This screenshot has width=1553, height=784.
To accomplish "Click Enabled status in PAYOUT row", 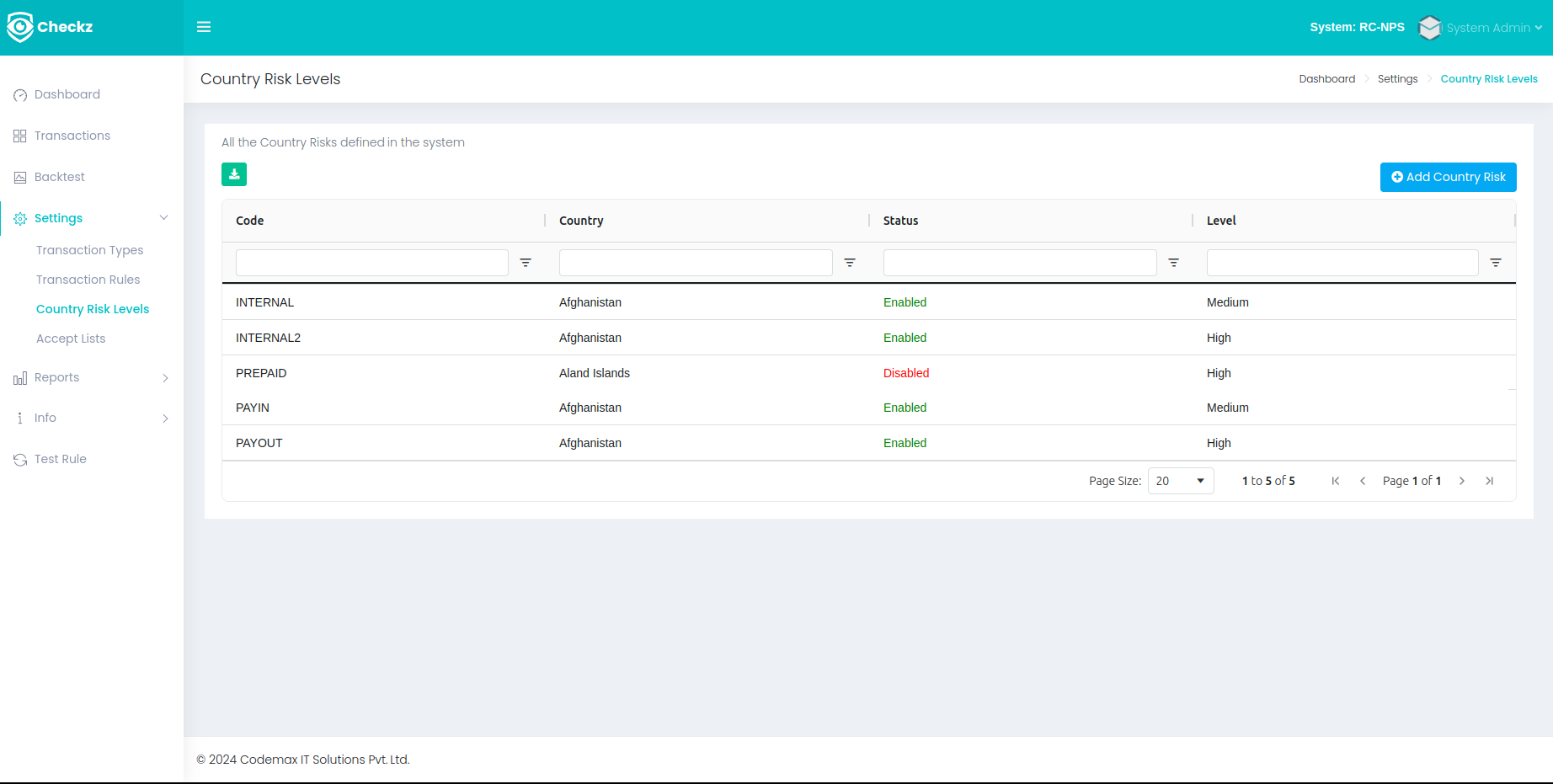I will tap(905, 443).
